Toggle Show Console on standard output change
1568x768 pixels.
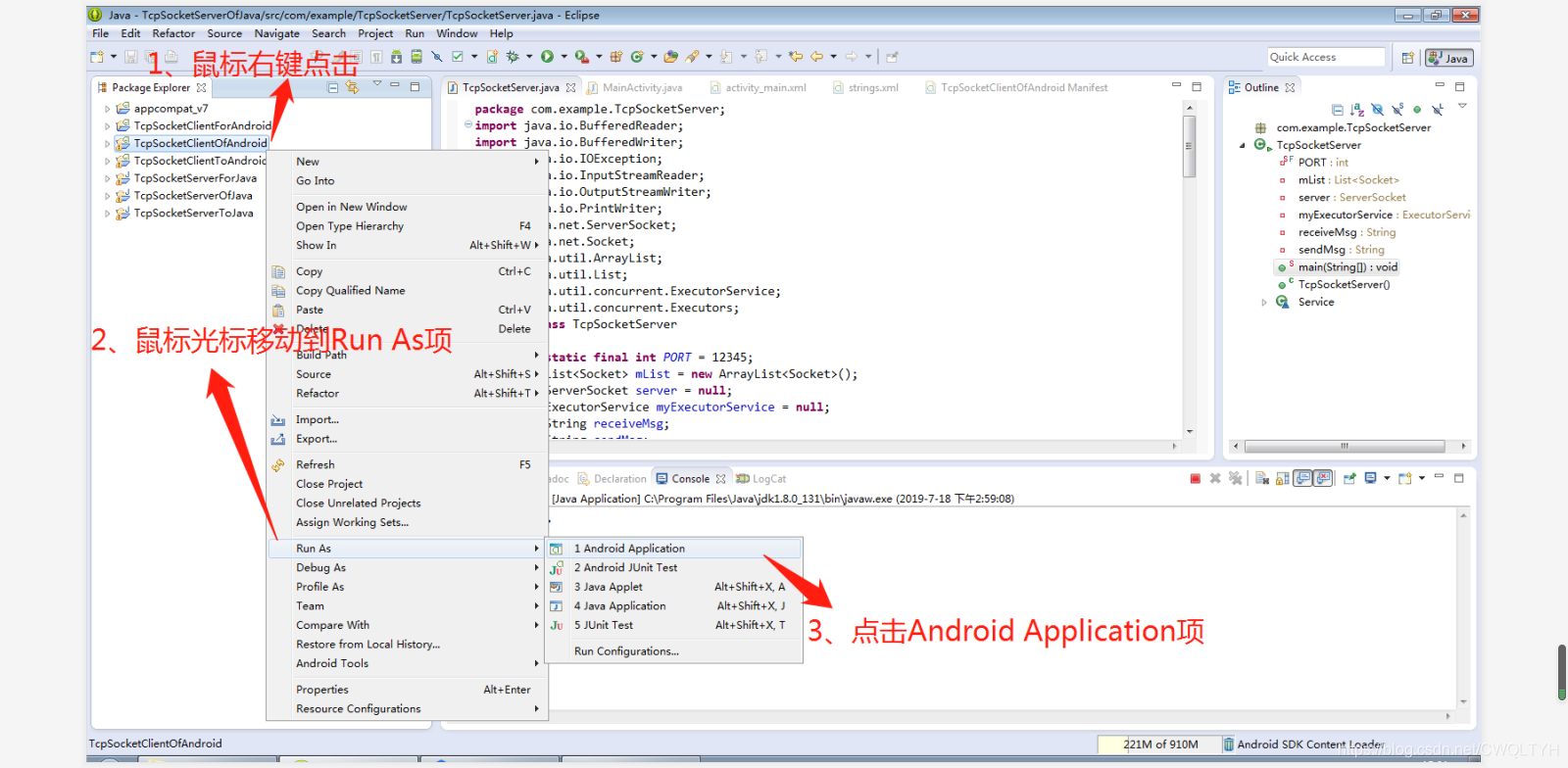[1302, 478]
